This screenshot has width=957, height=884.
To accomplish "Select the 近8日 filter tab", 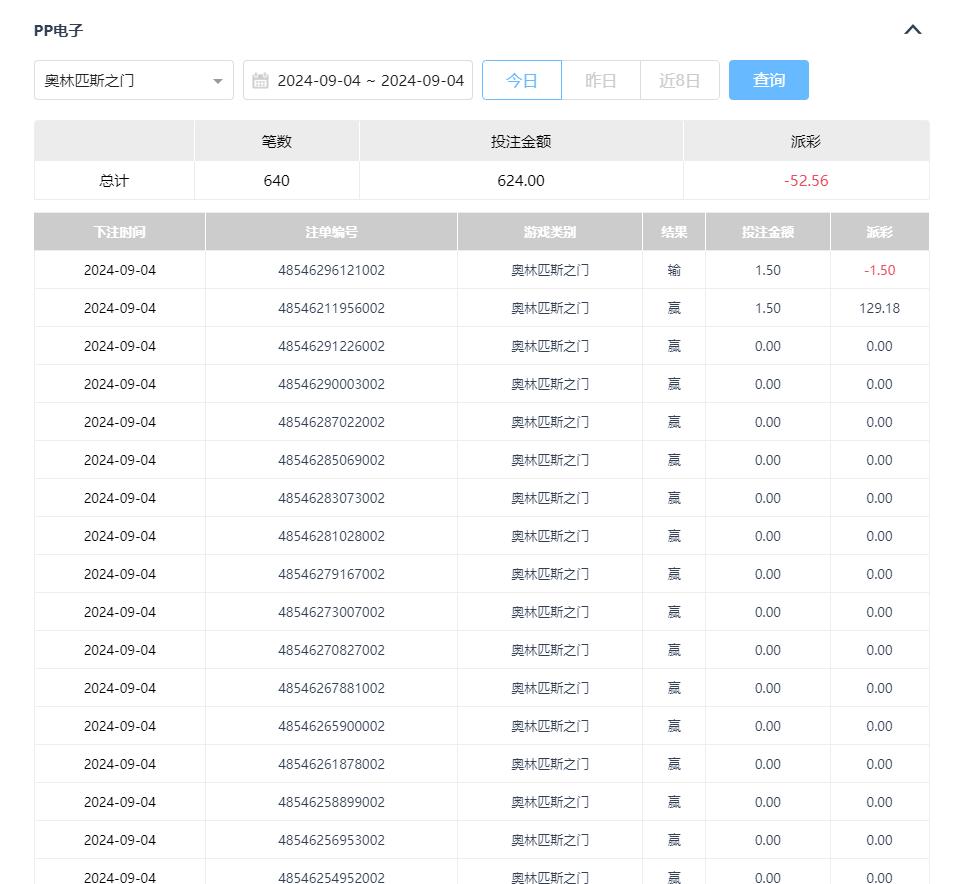I will (x=679, y=80).
